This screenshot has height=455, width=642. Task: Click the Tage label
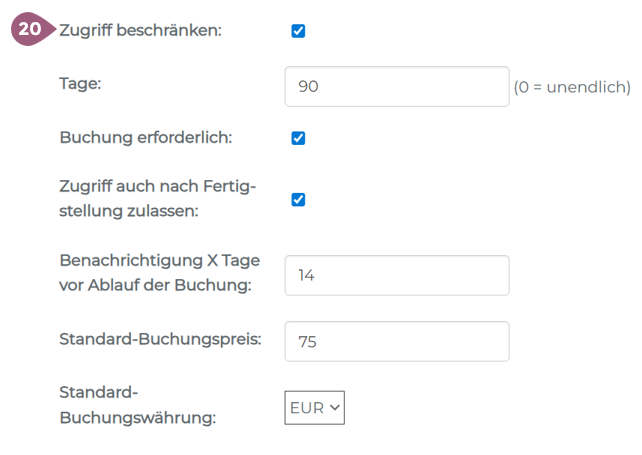[81, 84]
